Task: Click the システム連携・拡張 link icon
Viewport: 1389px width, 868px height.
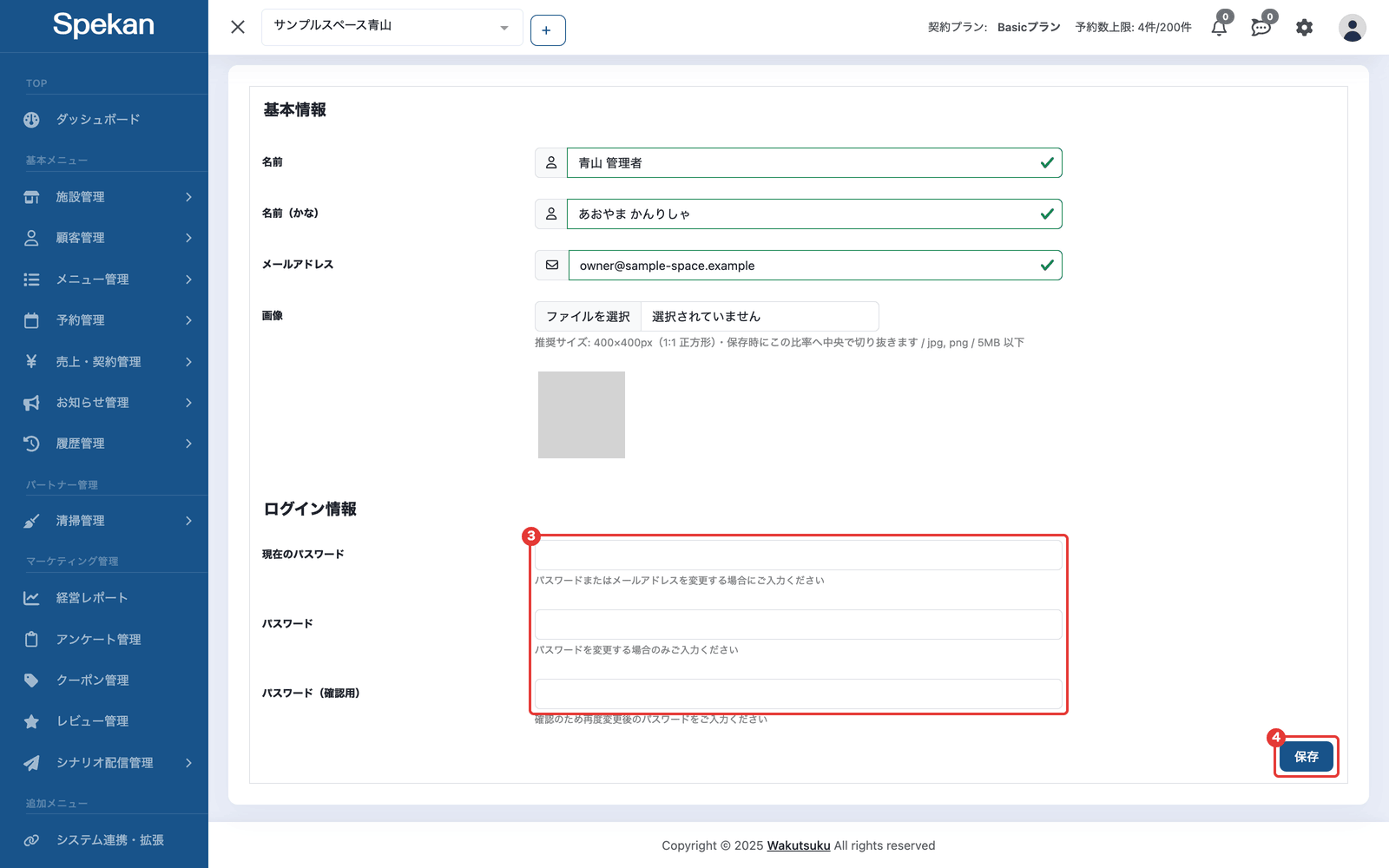Action: [31, 840]
